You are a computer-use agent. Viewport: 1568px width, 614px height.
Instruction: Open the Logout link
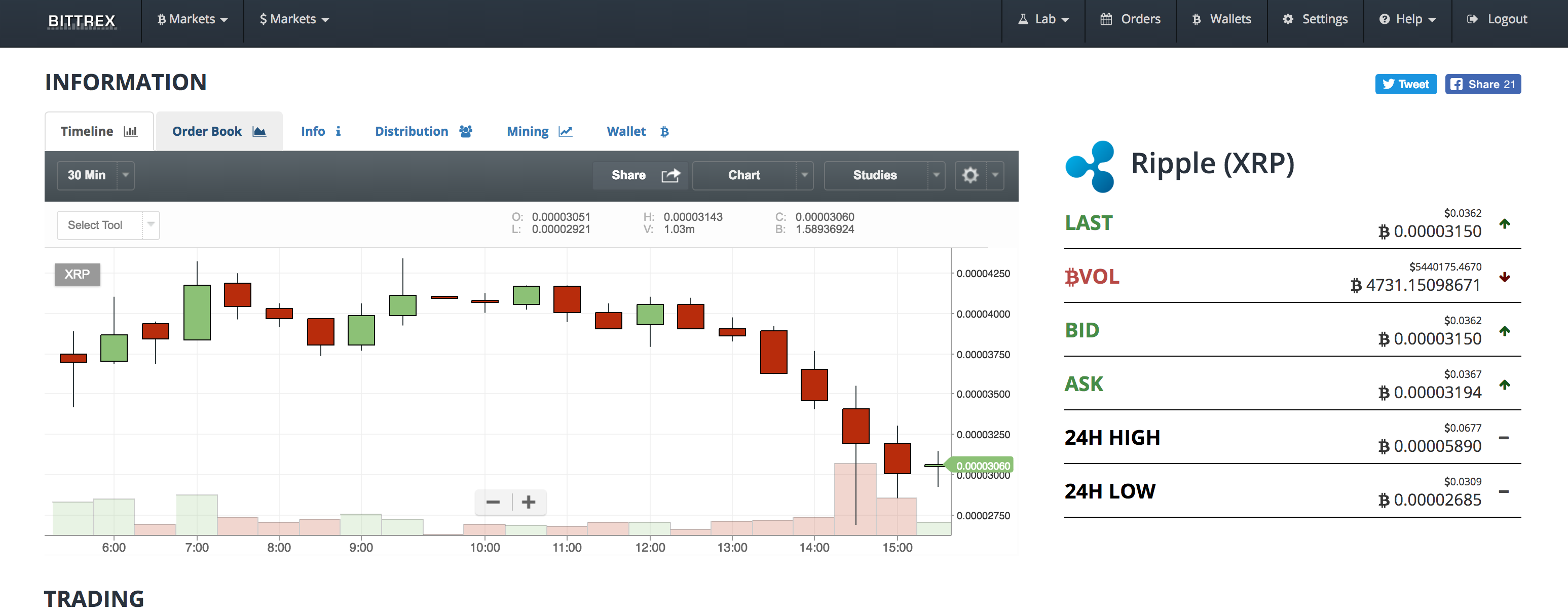coord(1498,19)
